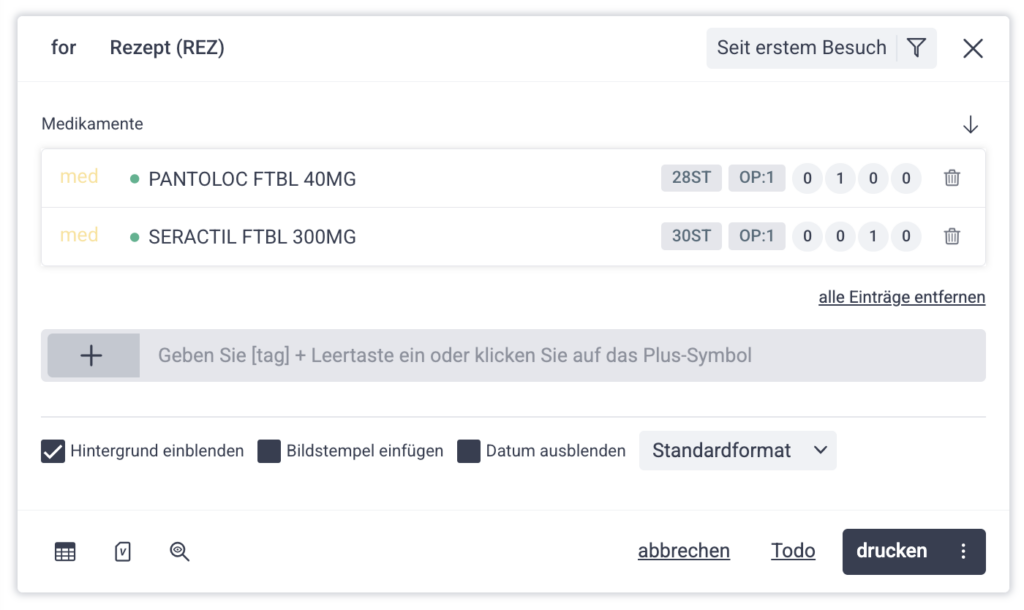Delete the PANTOLOC FTBL 40MG entry

pos(952,178)
